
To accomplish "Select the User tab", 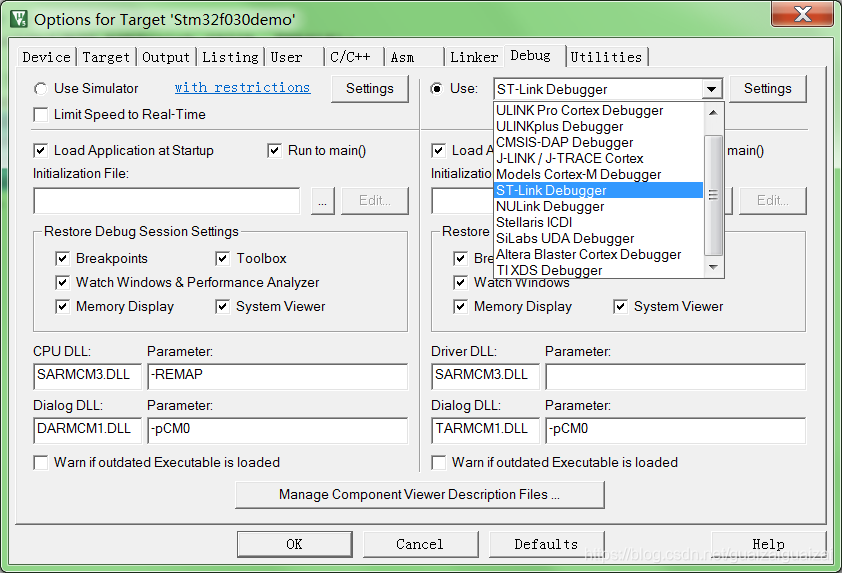I will (294, 57).
